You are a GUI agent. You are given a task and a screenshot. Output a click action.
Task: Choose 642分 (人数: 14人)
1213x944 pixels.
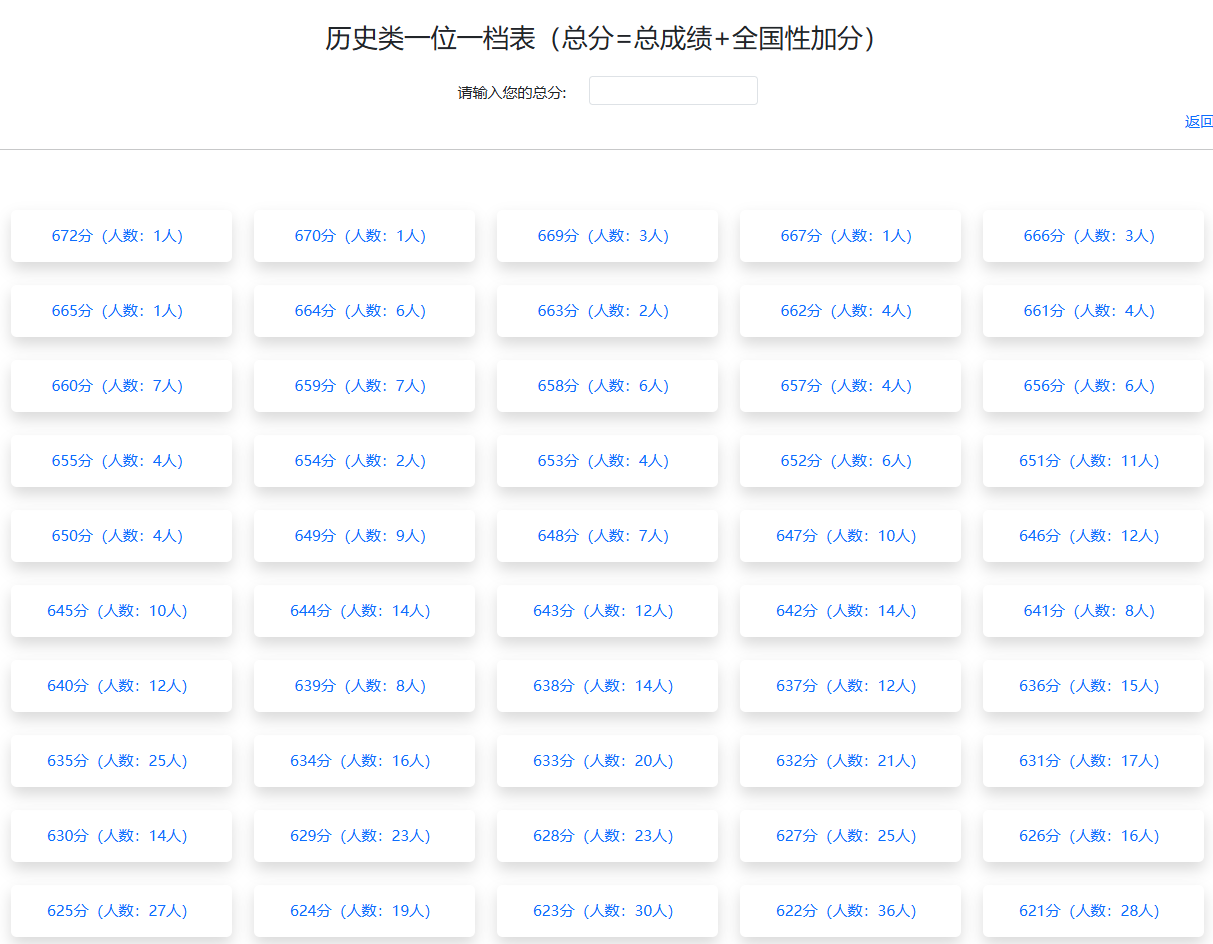(x=850, y=611)
